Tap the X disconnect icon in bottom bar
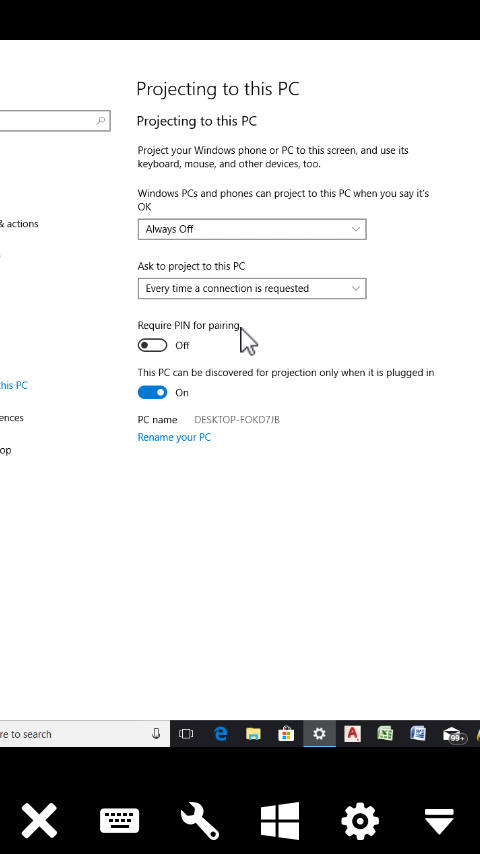 pos(39,820)
